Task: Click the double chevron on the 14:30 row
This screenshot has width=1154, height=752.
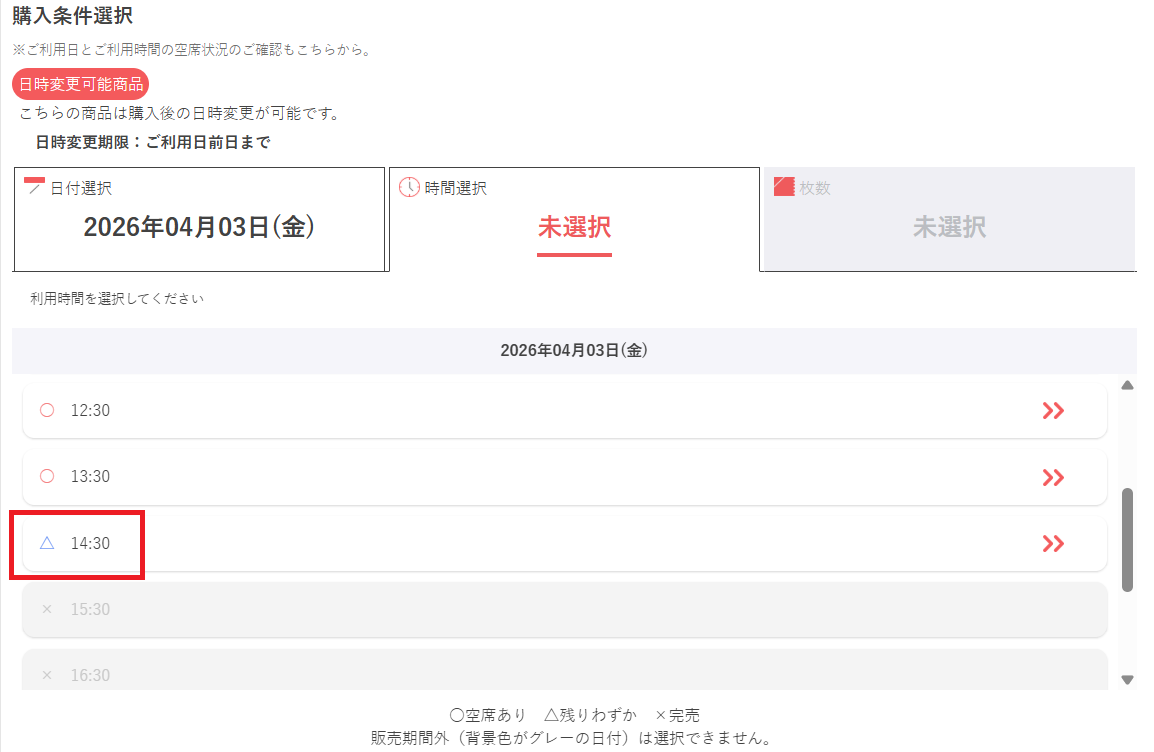Action: pos(1052,543)
